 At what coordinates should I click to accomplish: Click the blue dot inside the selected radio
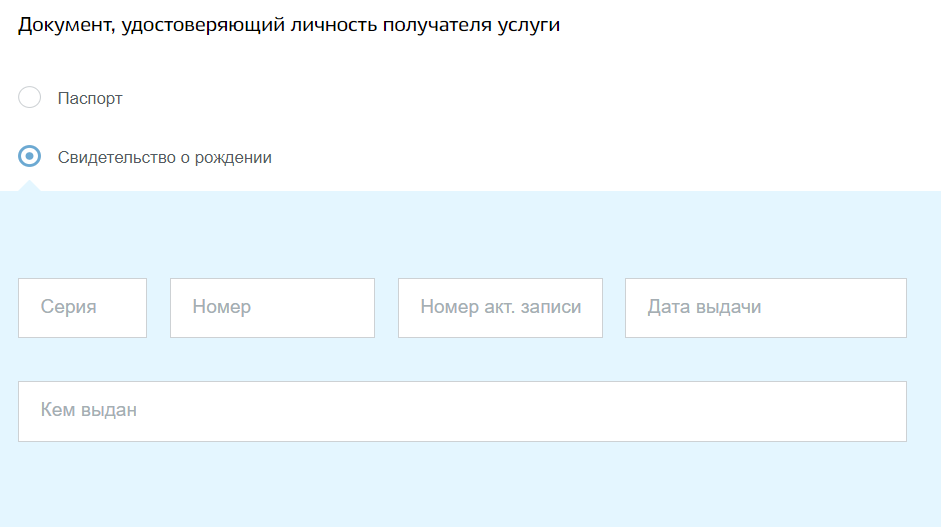29,156
